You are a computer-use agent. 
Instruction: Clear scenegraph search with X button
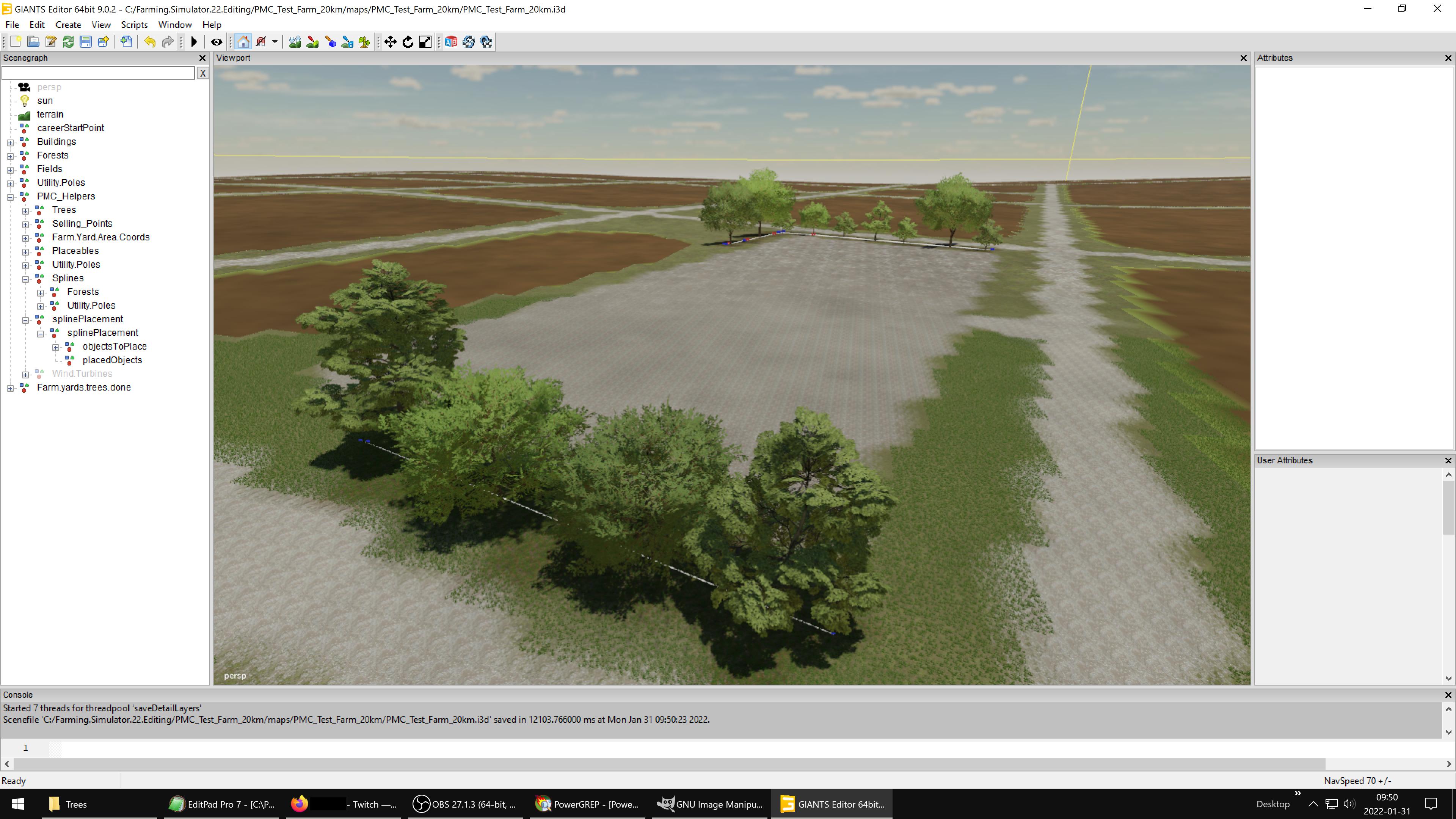pos(202,73)
